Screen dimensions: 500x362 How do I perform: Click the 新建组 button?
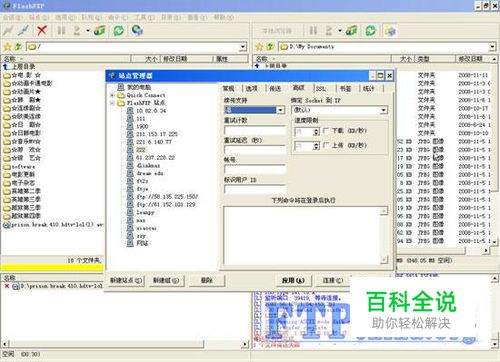[166, 280]
